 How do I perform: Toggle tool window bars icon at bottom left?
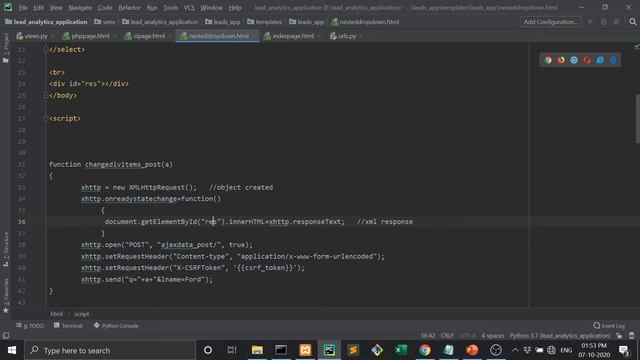click(6, 336)
